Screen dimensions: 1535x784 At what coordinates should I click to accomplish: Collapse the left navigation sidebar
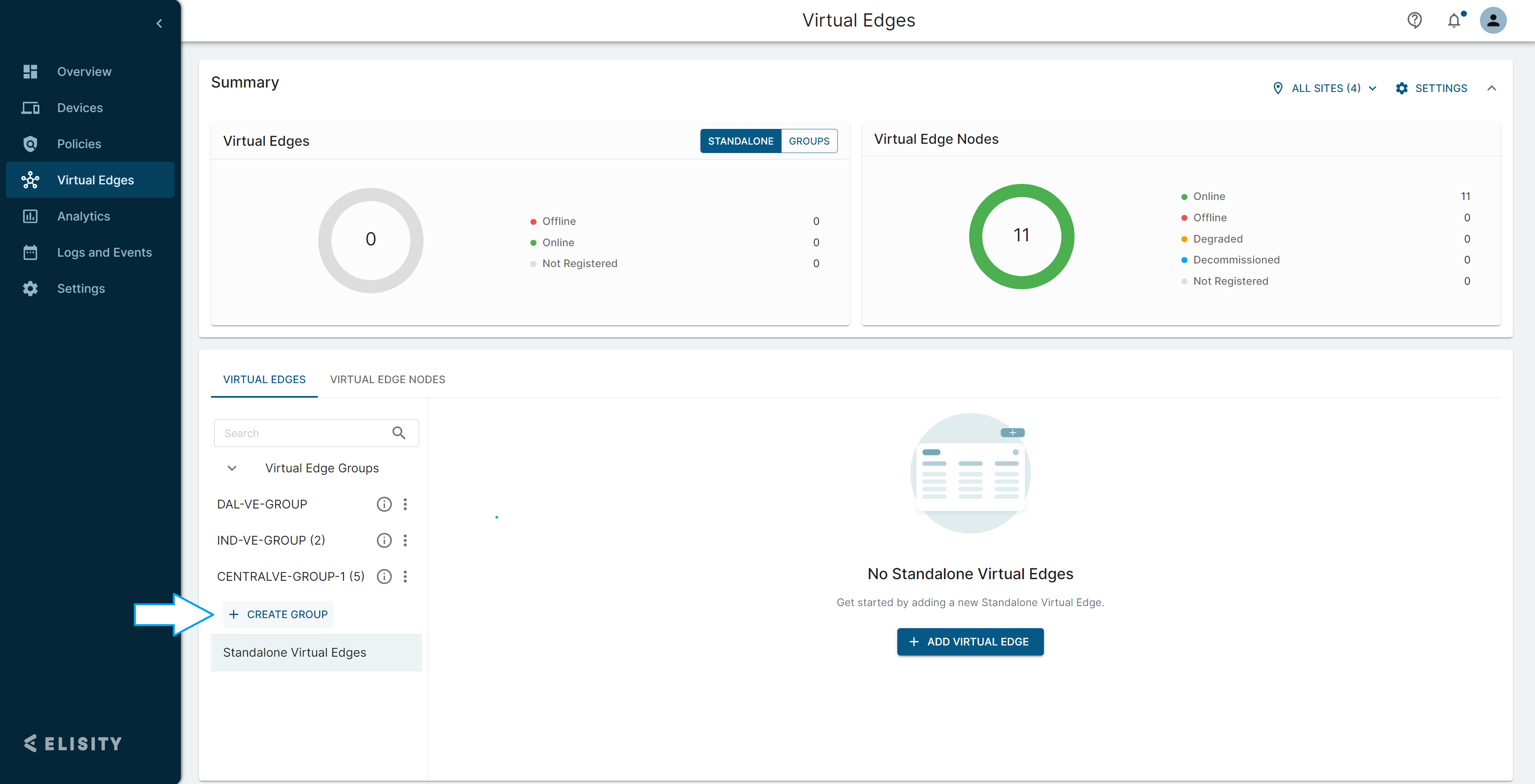pyautogui.click(x=159, y=23)
